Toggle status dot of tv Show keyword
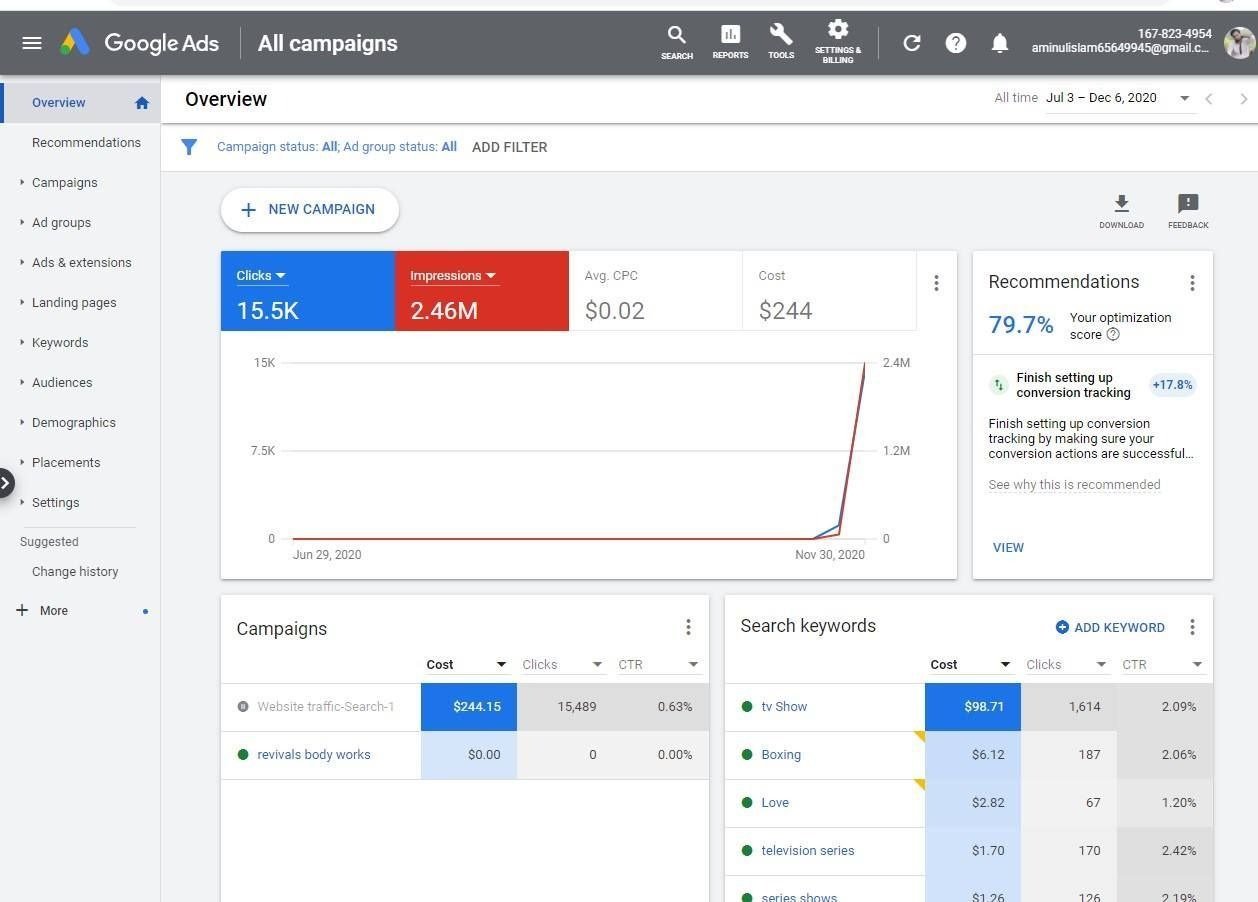The image size is (1258, 902). [x=747, y=707]
